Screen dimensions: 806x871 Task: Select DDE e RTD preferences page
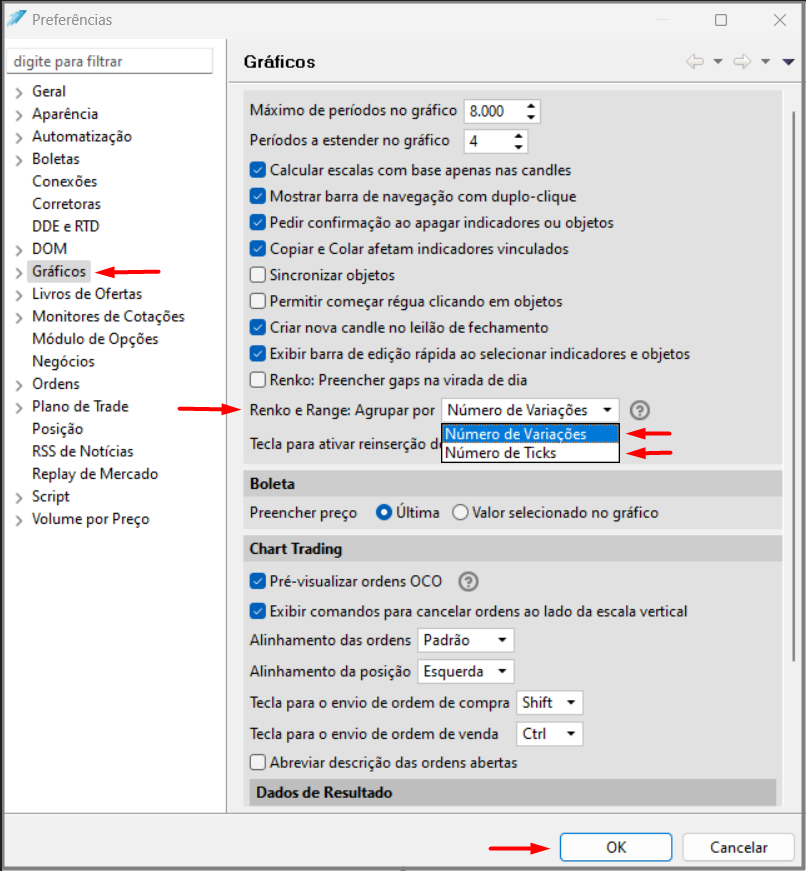click(x=66, y=226)
